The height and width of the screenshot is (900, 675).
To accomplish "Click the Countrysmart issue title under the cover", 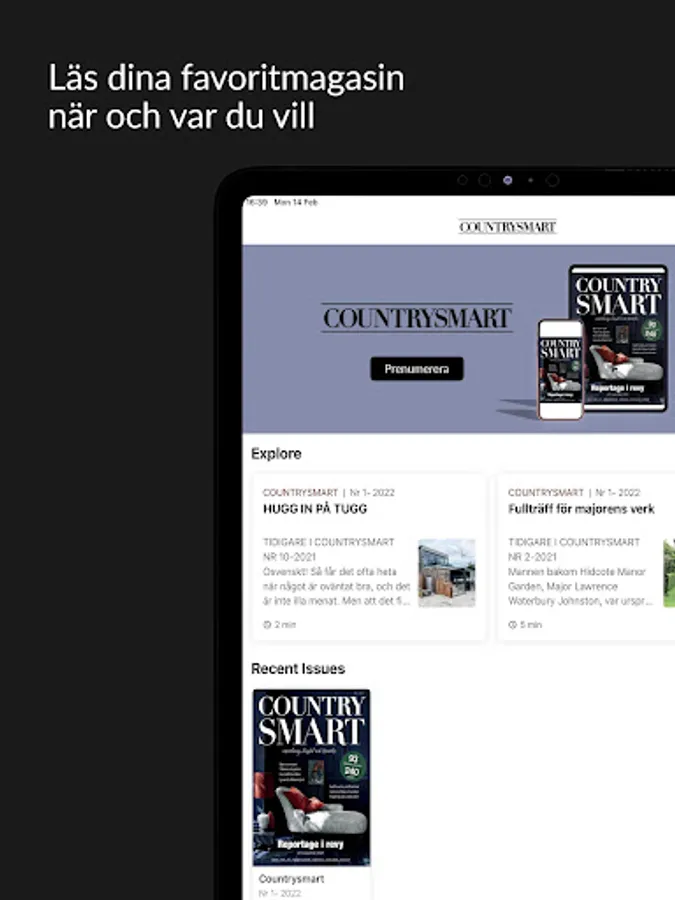I will pos(291,879).
